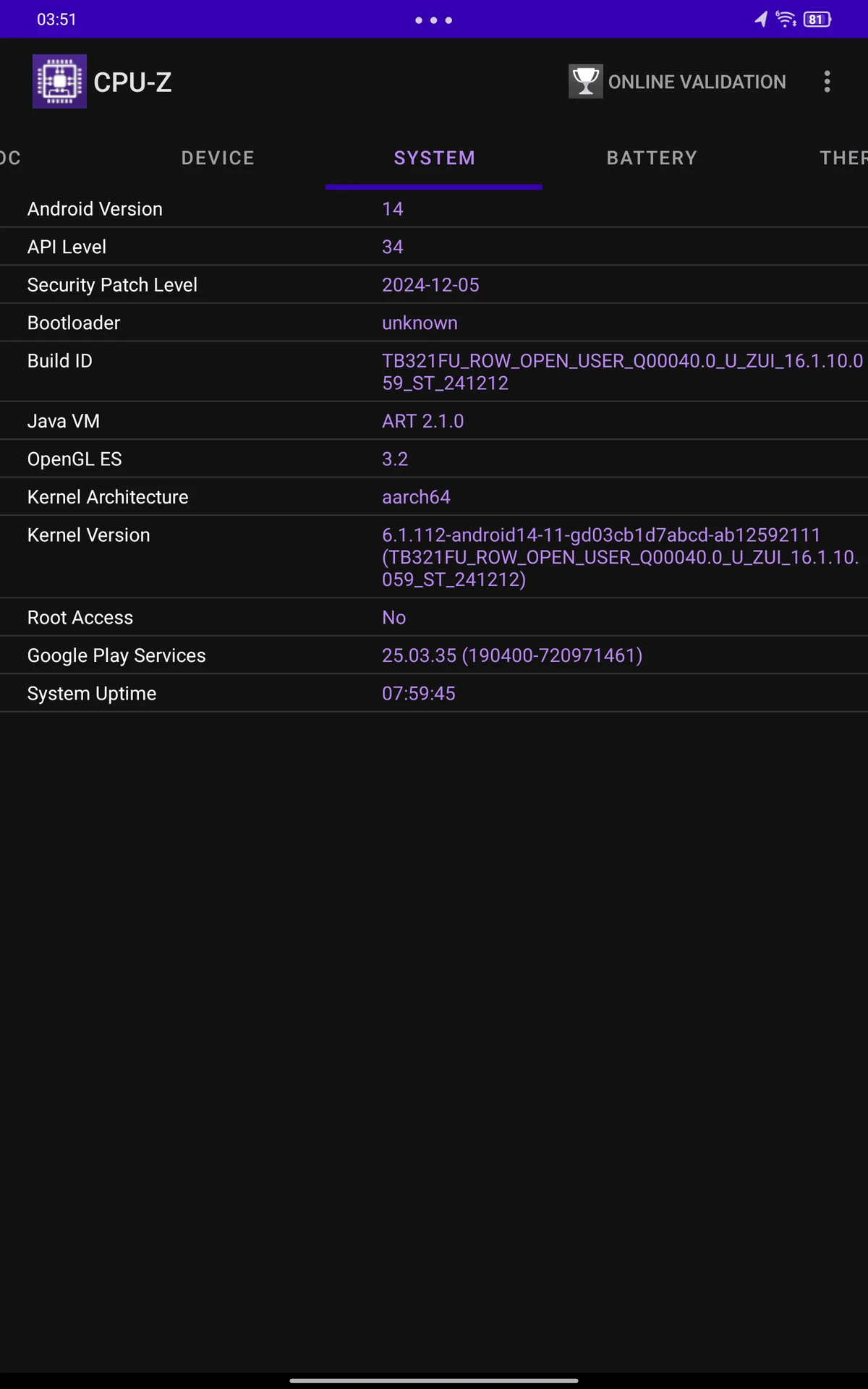Screen dimensions: 868x1389
Task: Switch to the BATTERY tab
Action: (652, 158)
